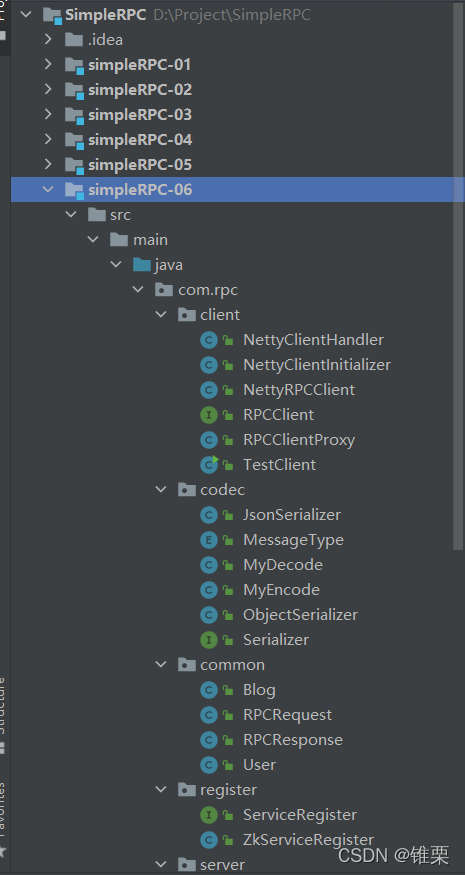The width and height of the screenshot is (465, 875).
Task: Expand the simpleRPC-05 module arrow
Action: (49, 165)
